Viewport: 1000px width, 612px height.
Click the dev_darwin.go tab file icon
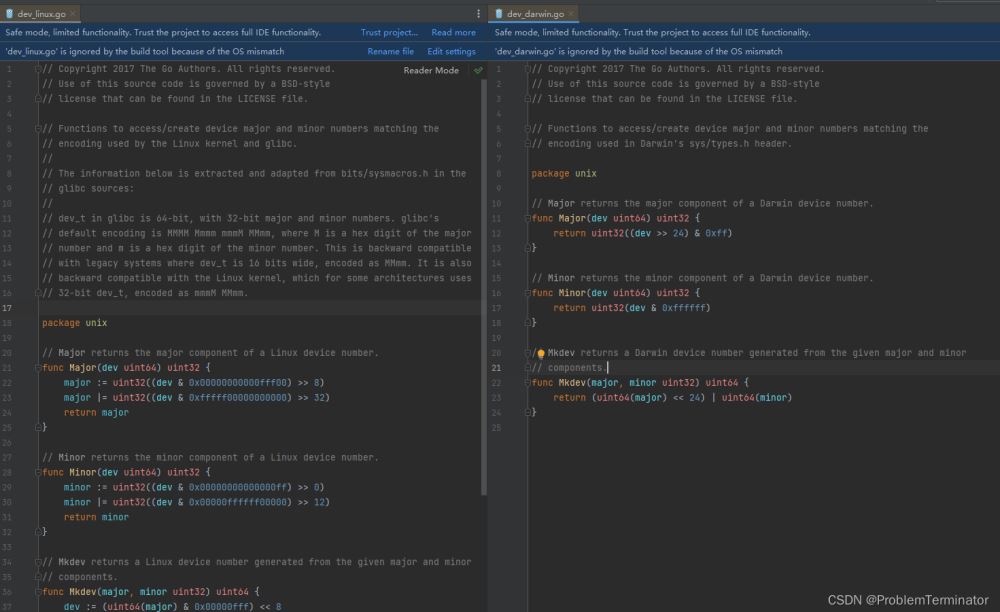coord(499,13)
